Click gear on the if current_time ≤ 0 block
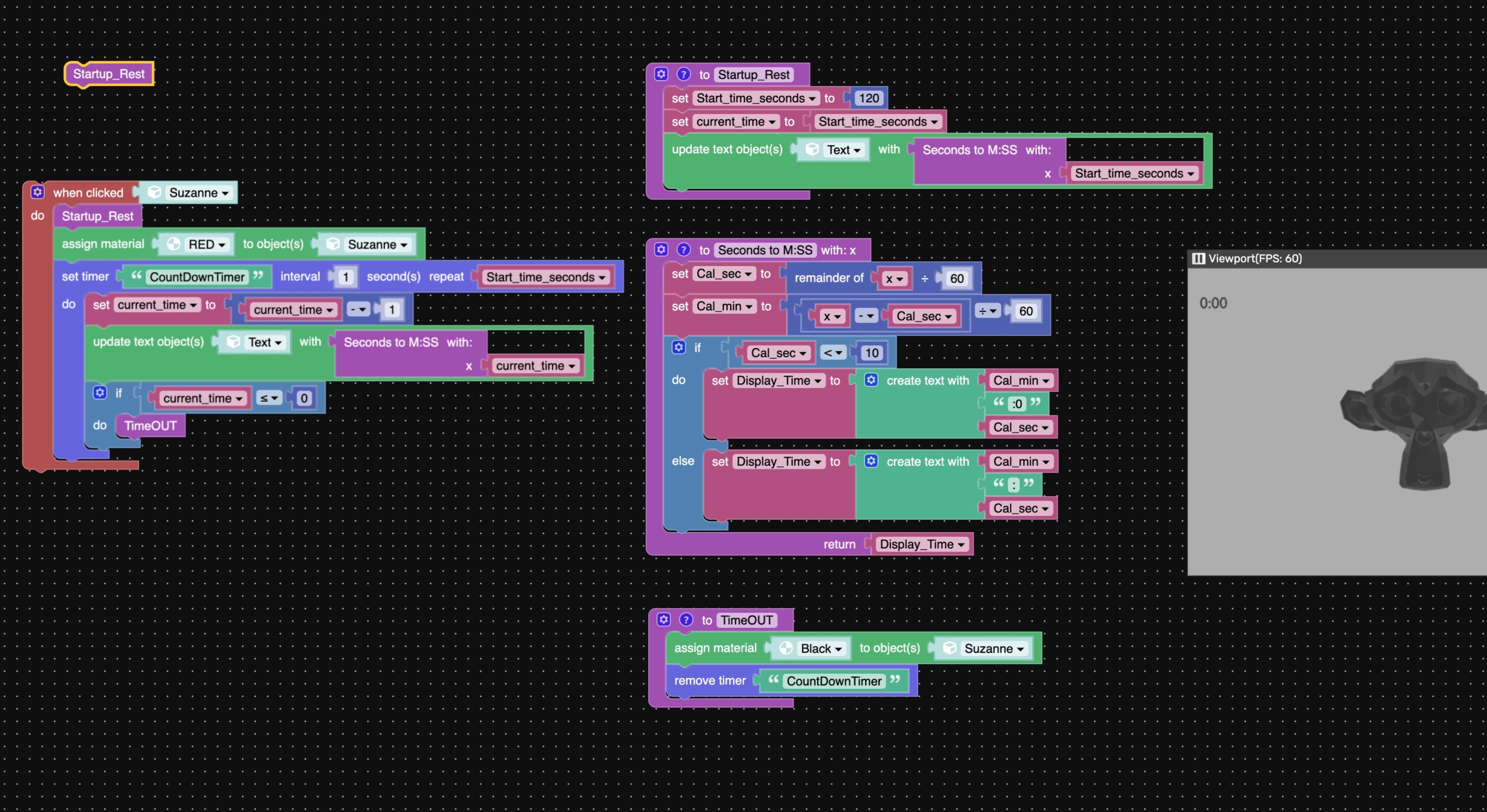The height and width of the screenshot is (812, 1487). click(100, 393)
